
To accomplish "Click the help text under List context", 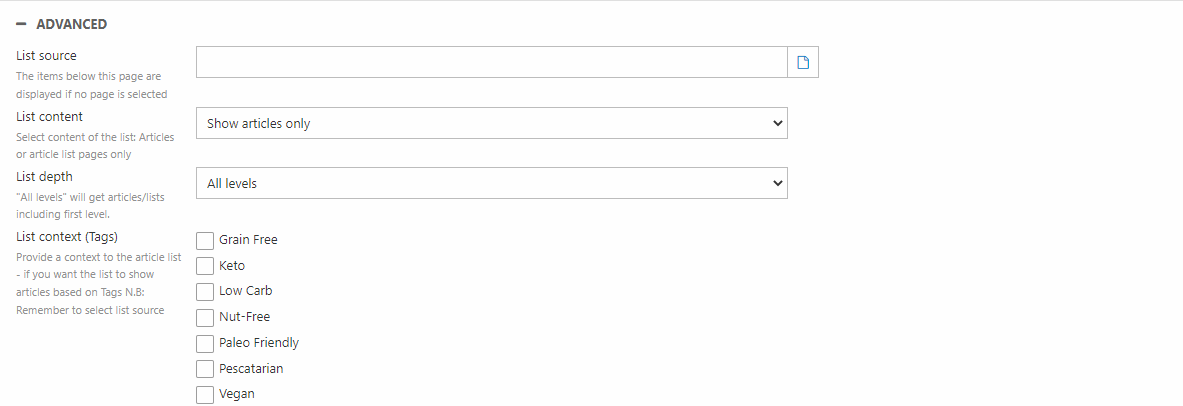I will coord(97,284).
